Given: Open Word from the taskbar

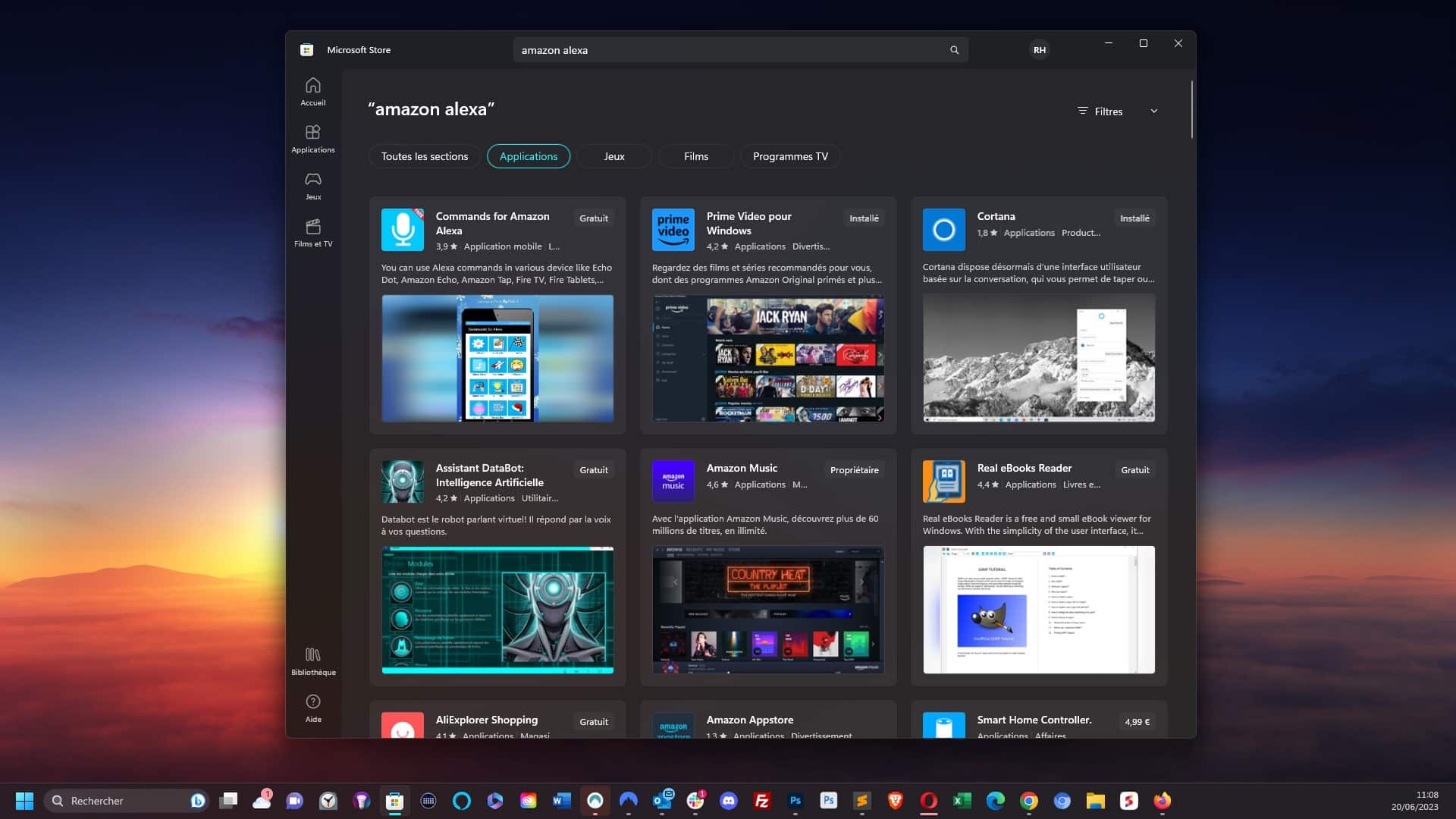Looking at the screenshot, I should pyautogui.click(x=561, y=801).
